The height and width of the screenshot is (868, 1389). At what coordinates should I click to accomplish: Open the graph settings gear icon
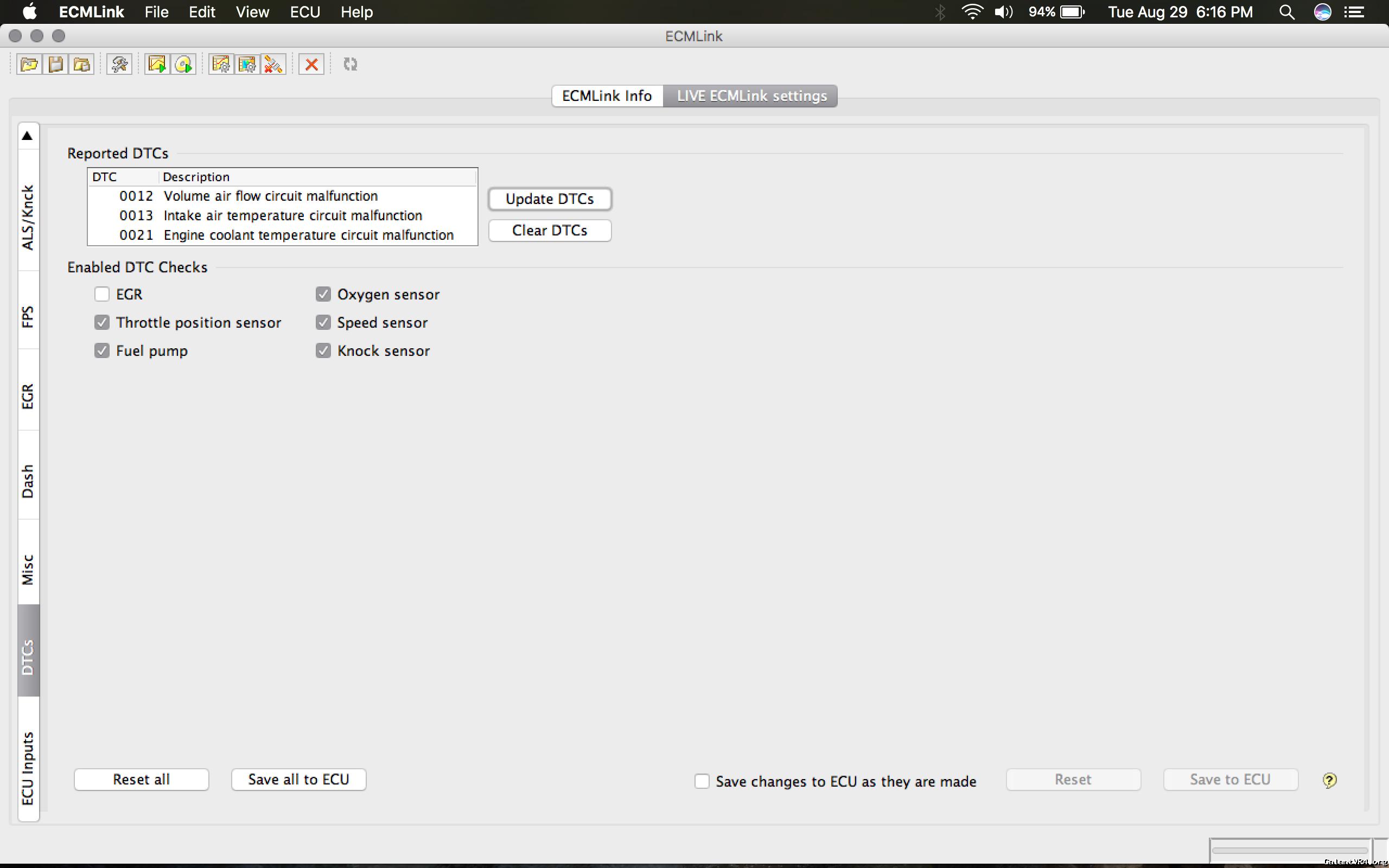(x=221, y=65)
